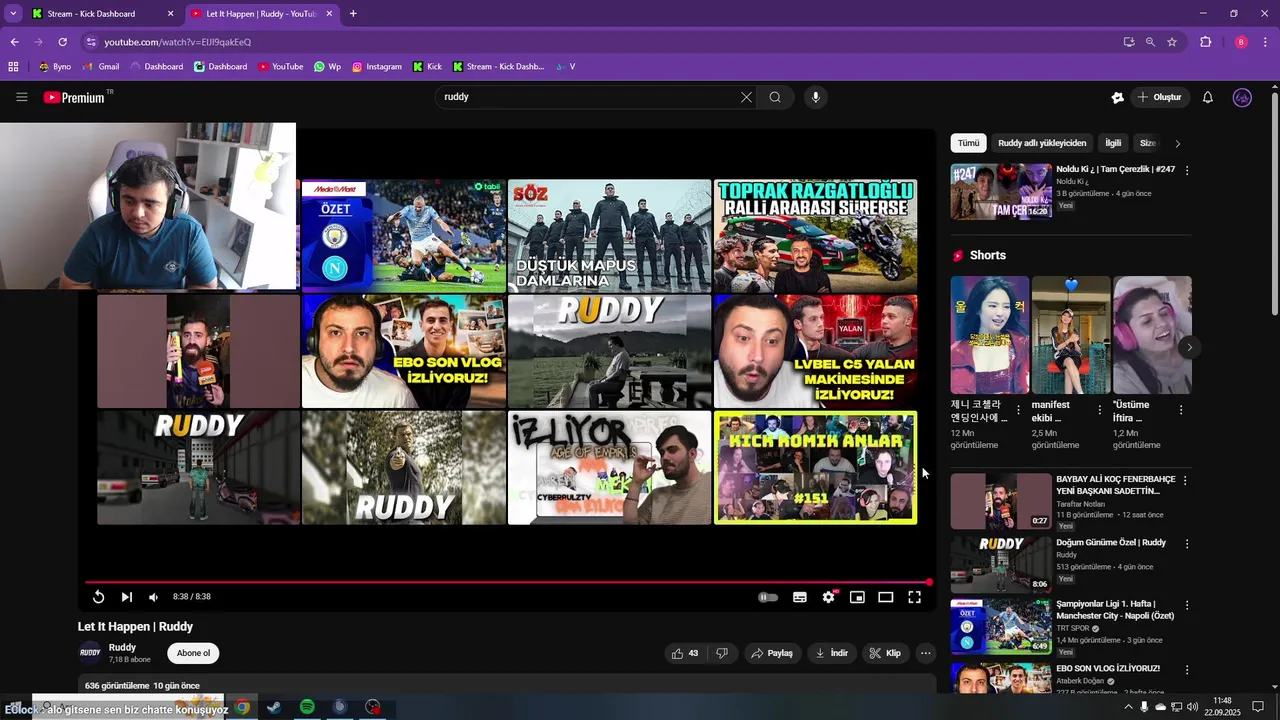Open options for Doğum Günüme Özel video
This screenshot has width=1280, height=720.
point(1187,544)
